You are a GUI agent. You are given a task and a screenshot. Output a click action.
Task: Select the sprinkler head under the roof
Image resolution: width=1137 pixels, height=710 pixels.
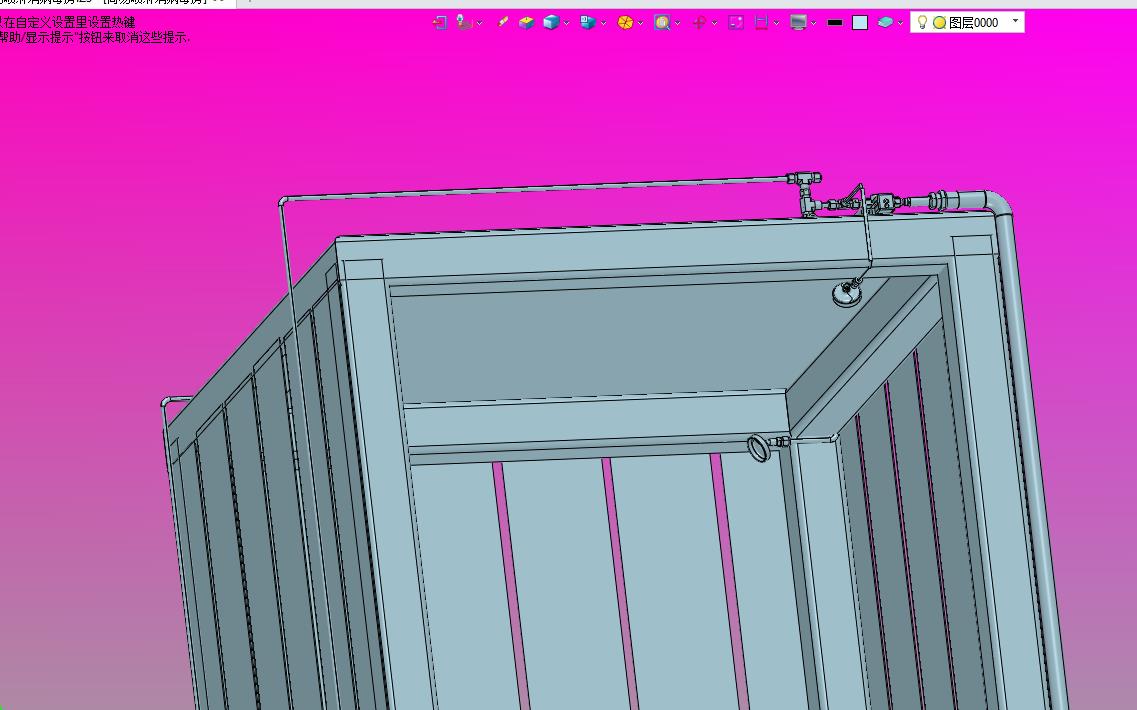(x=845, y=294)
